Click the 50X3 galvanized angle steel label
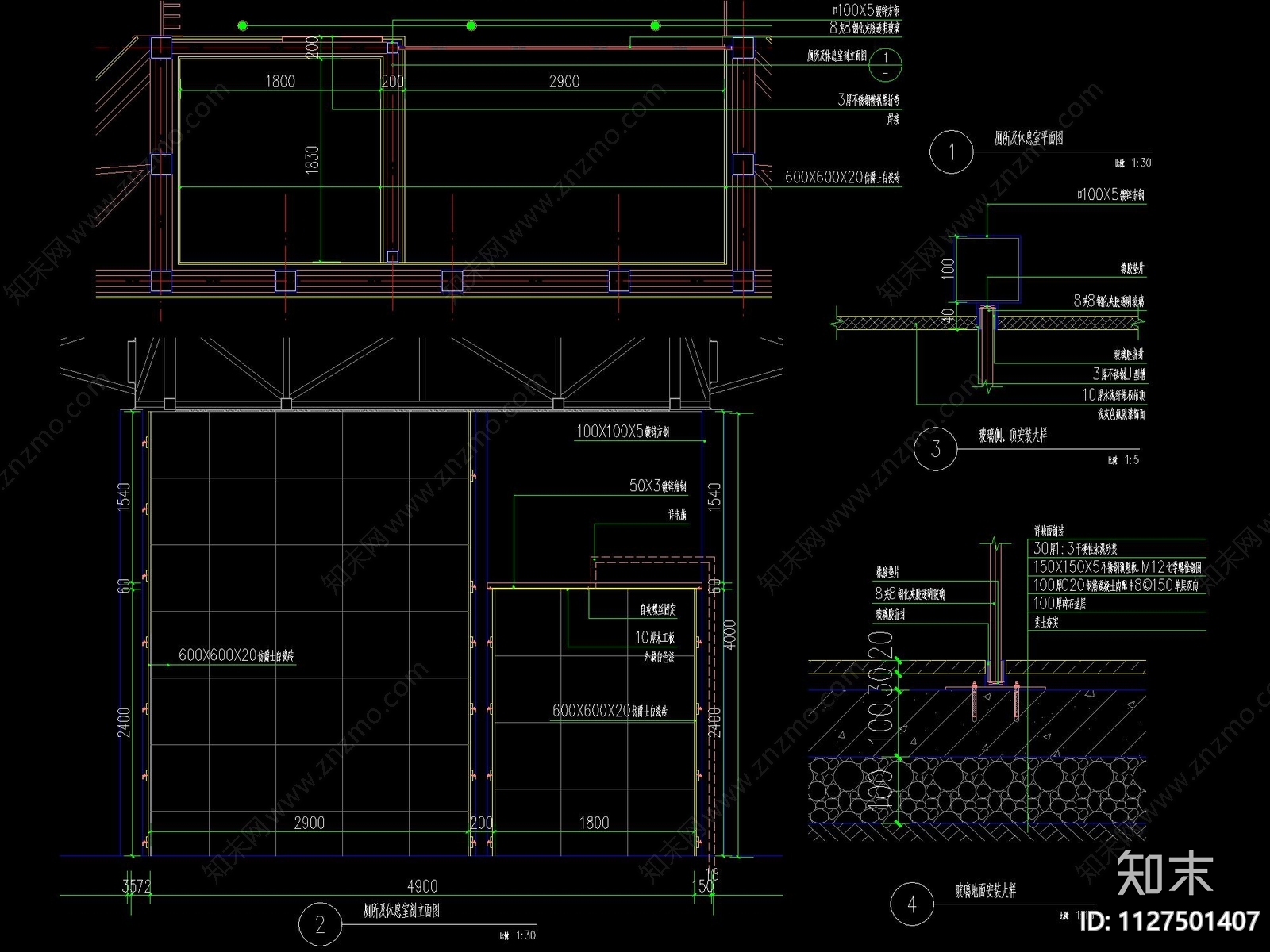The height and width of the screenshot is (952, 1270). [x=658, y=486]
